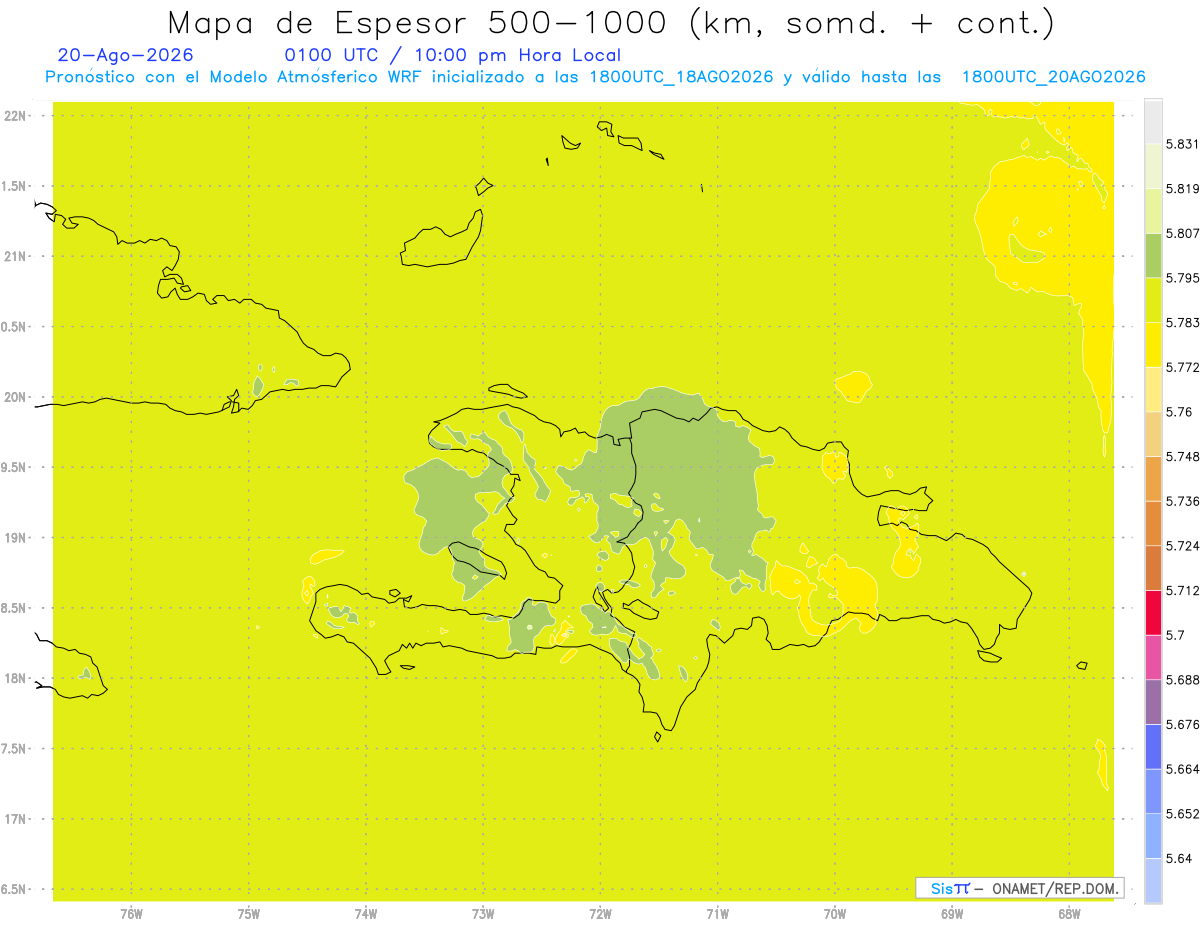Click the 5.7 colorbar value
The width and height of the screenshot is (1200, 927).
1175,635
